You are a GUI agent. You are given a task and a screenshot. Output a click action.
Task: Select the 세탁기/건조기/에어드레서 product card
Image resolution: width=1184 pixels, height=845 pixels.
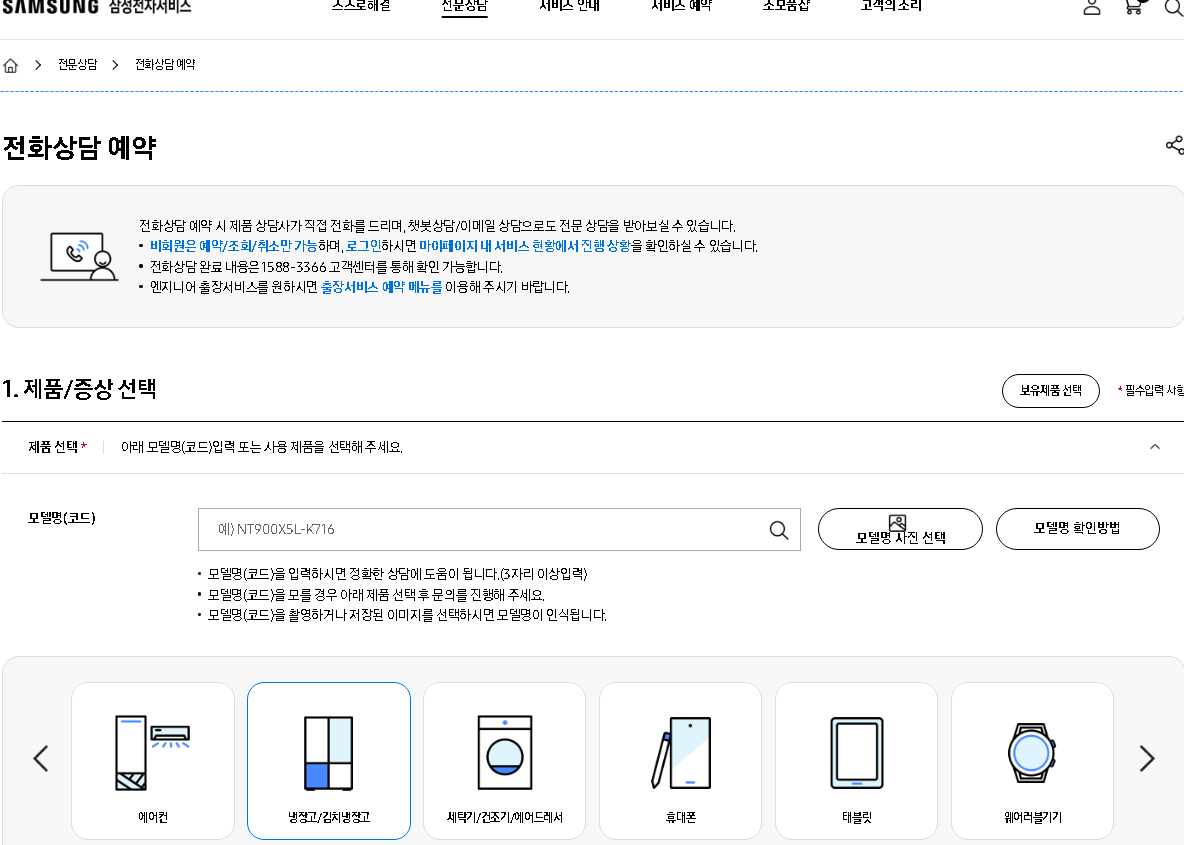(504, 760)
